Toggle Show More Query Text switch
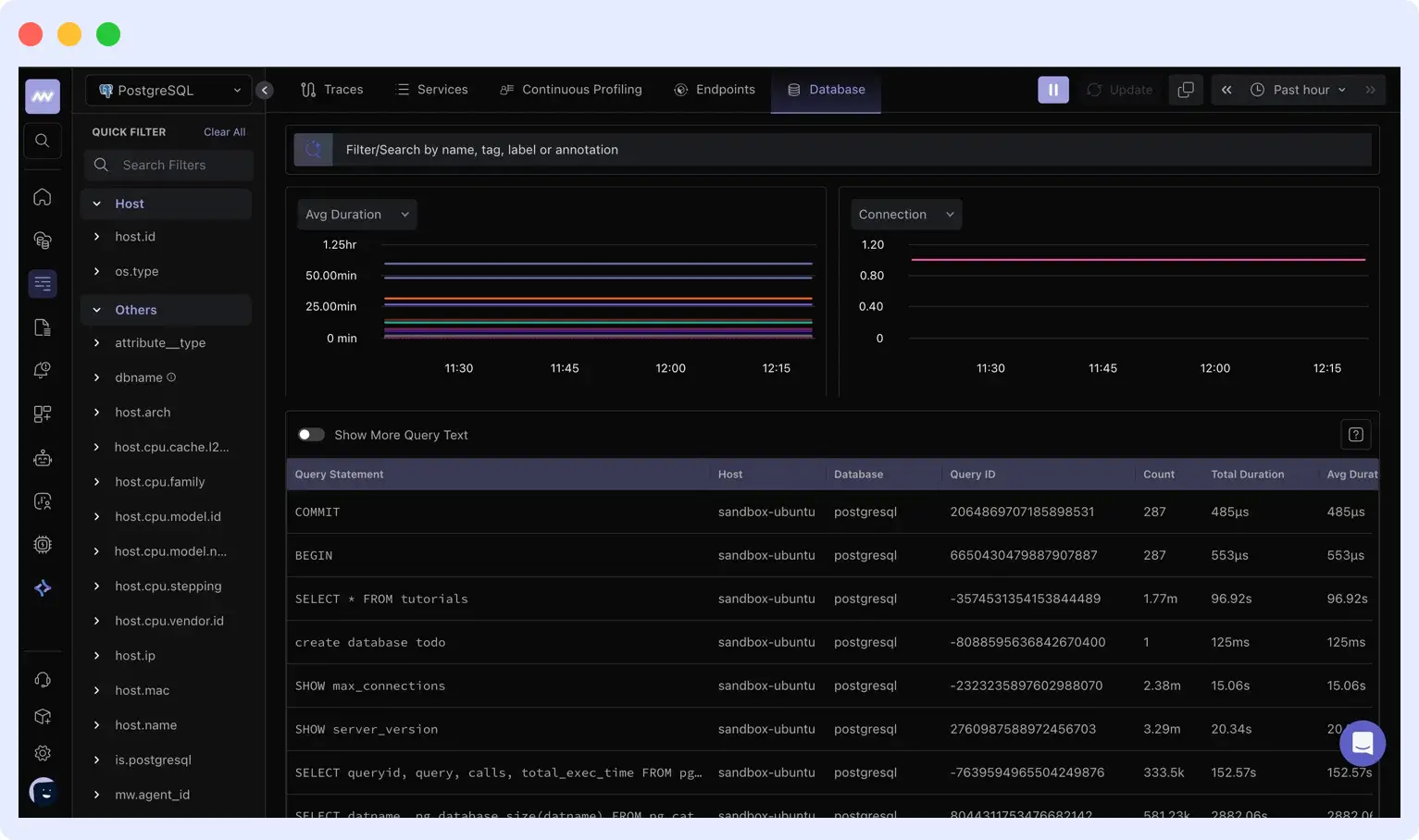Screen dimensions: 1419x840 pos(311,435)
